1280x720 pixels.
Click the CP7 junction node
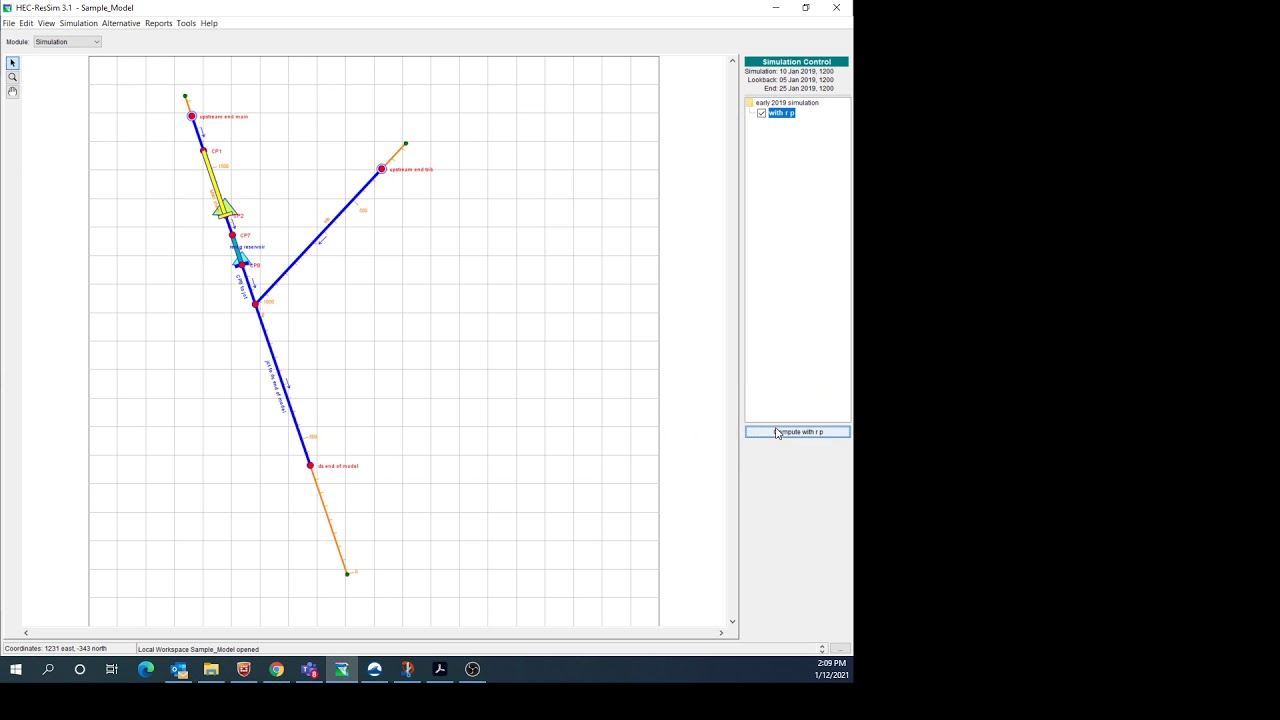(x=233, y=236)
